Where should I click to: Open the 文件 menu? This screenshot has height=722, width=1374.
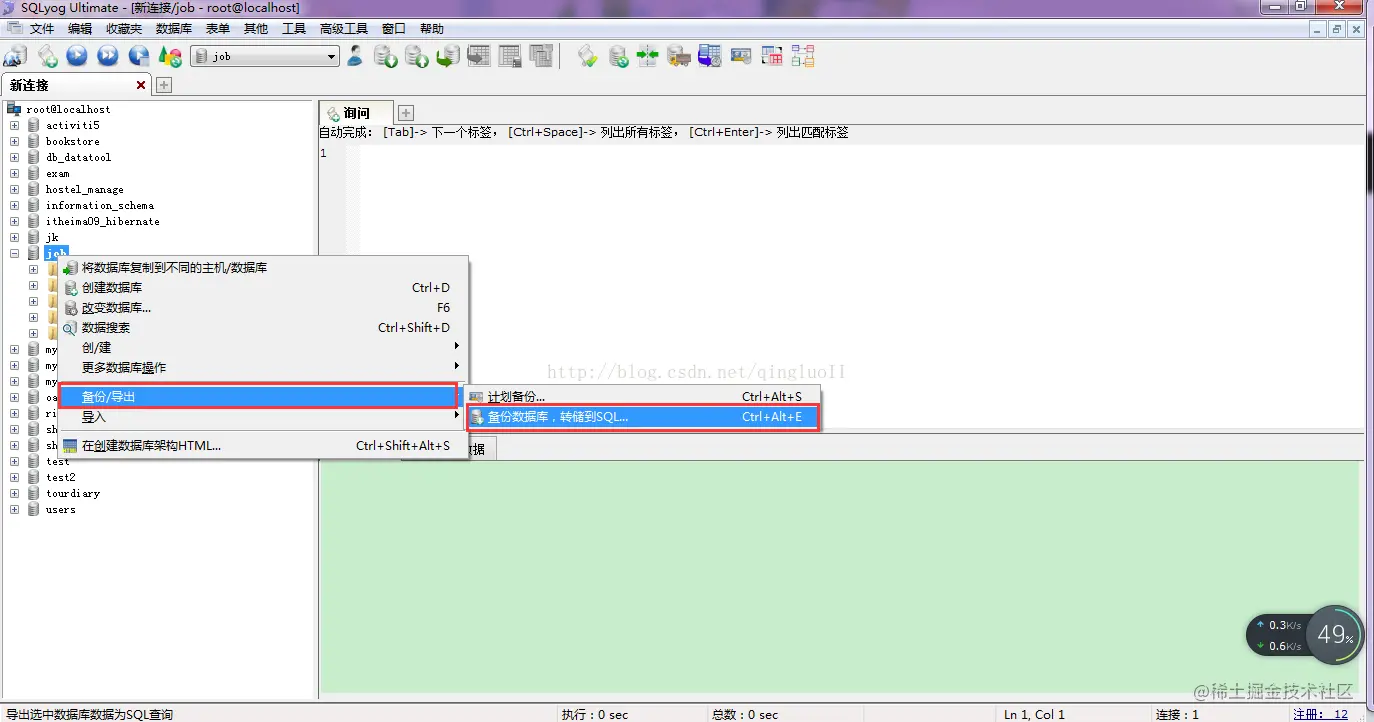[42, 29]
